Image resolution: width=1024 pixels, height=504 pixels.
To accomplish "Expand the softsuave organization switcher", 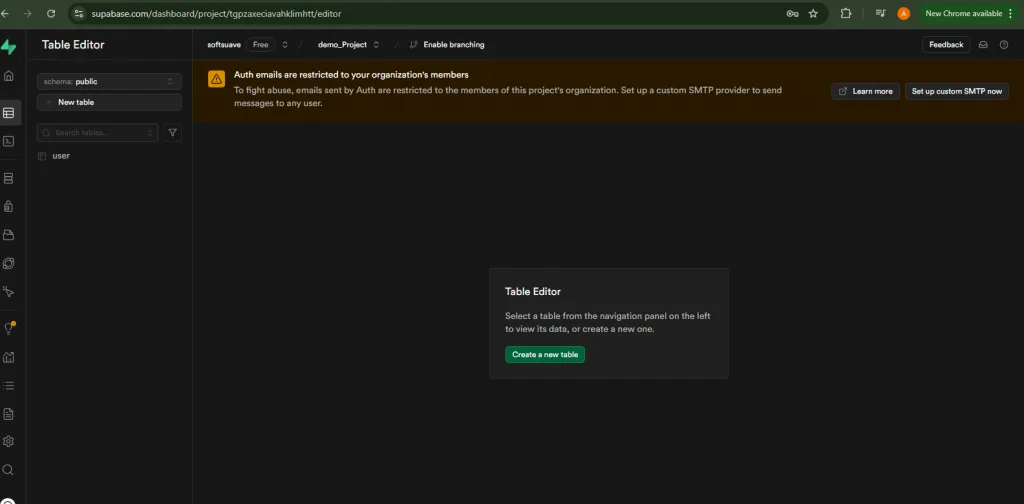I will point(285,45).
